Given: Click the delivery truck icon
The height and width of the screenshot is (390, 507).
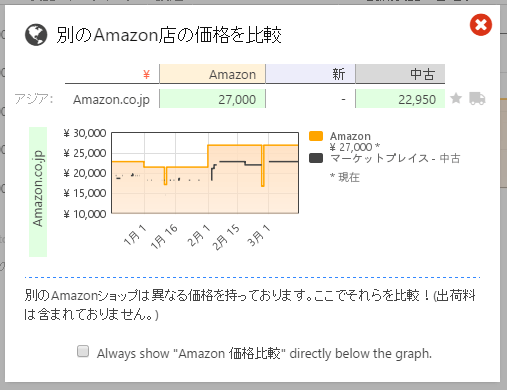Looking at the screenshot, I should point(477,98).
